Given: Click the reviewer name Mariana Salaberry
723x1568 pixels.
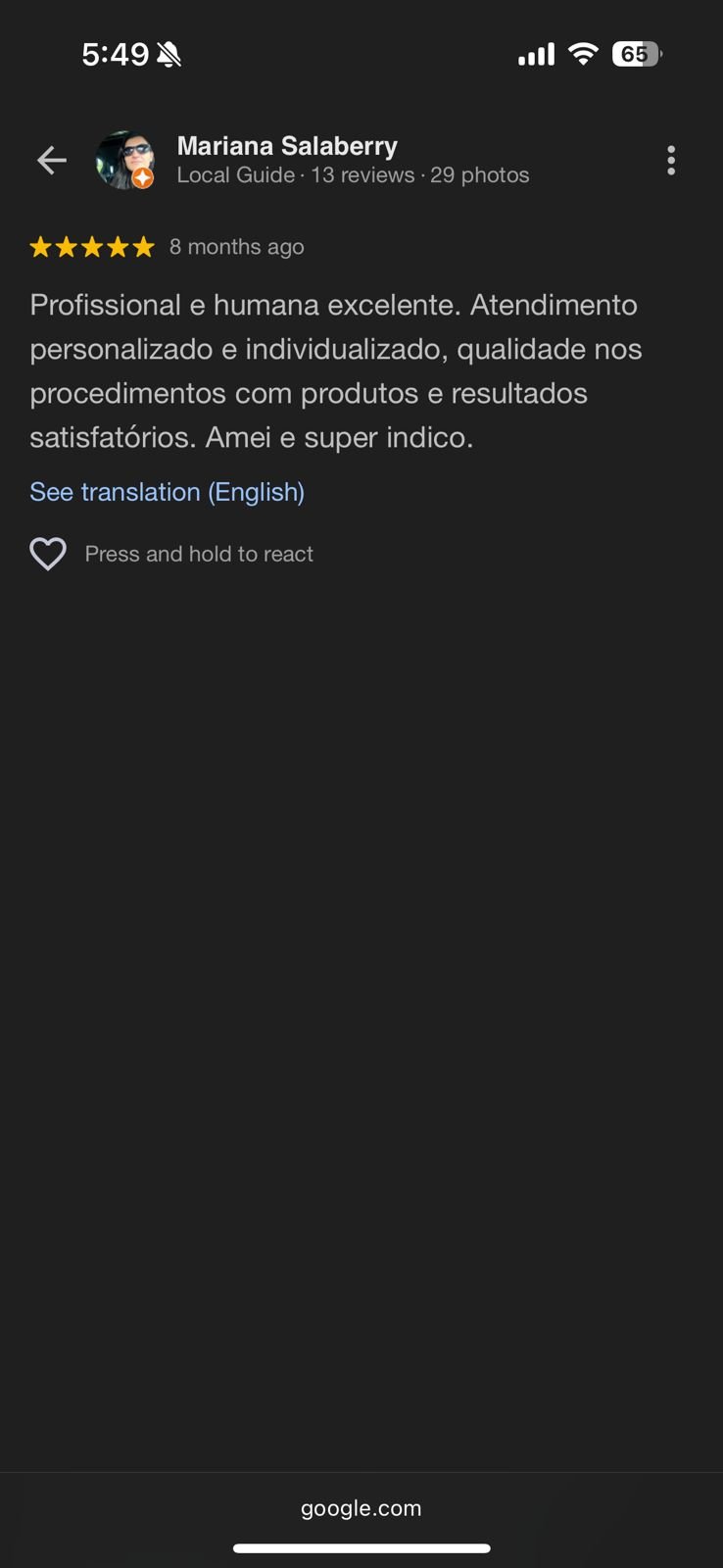Looking at the screenshot, I should click(x=287, y=146).
